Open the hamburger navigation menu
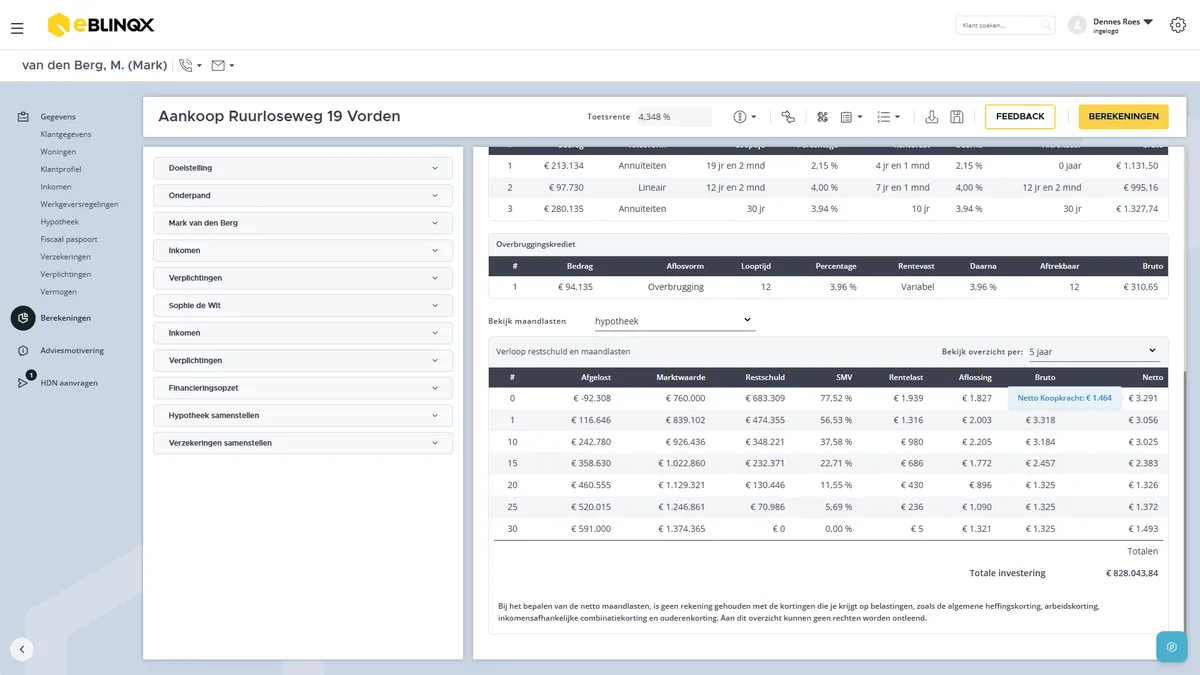The image size is (1200, 675). 17,28
